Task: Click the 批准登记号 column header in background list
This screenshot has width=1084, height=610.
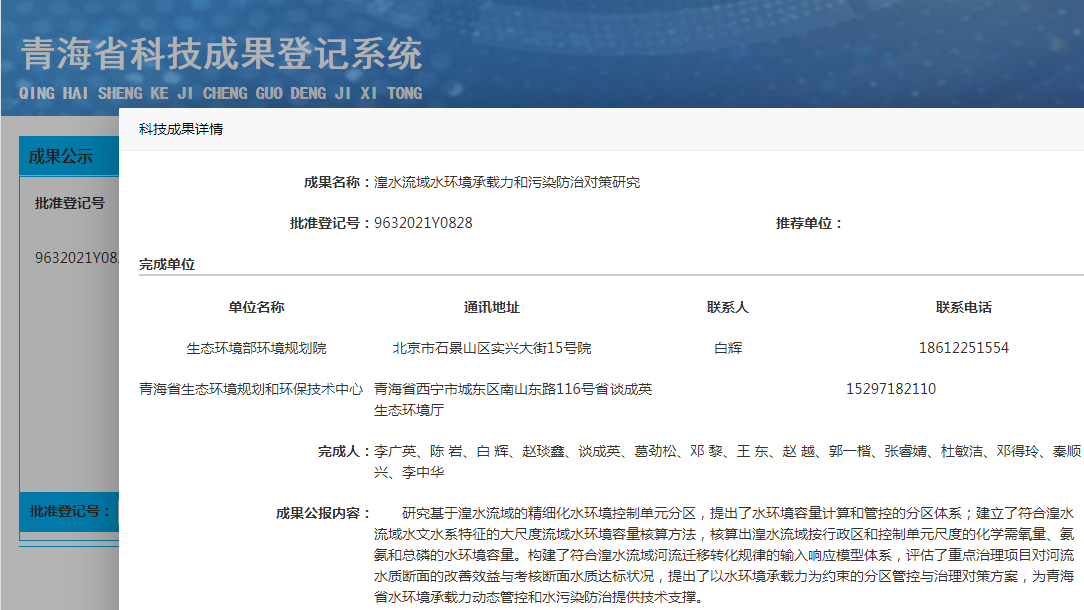Action: tap(70, 203)
